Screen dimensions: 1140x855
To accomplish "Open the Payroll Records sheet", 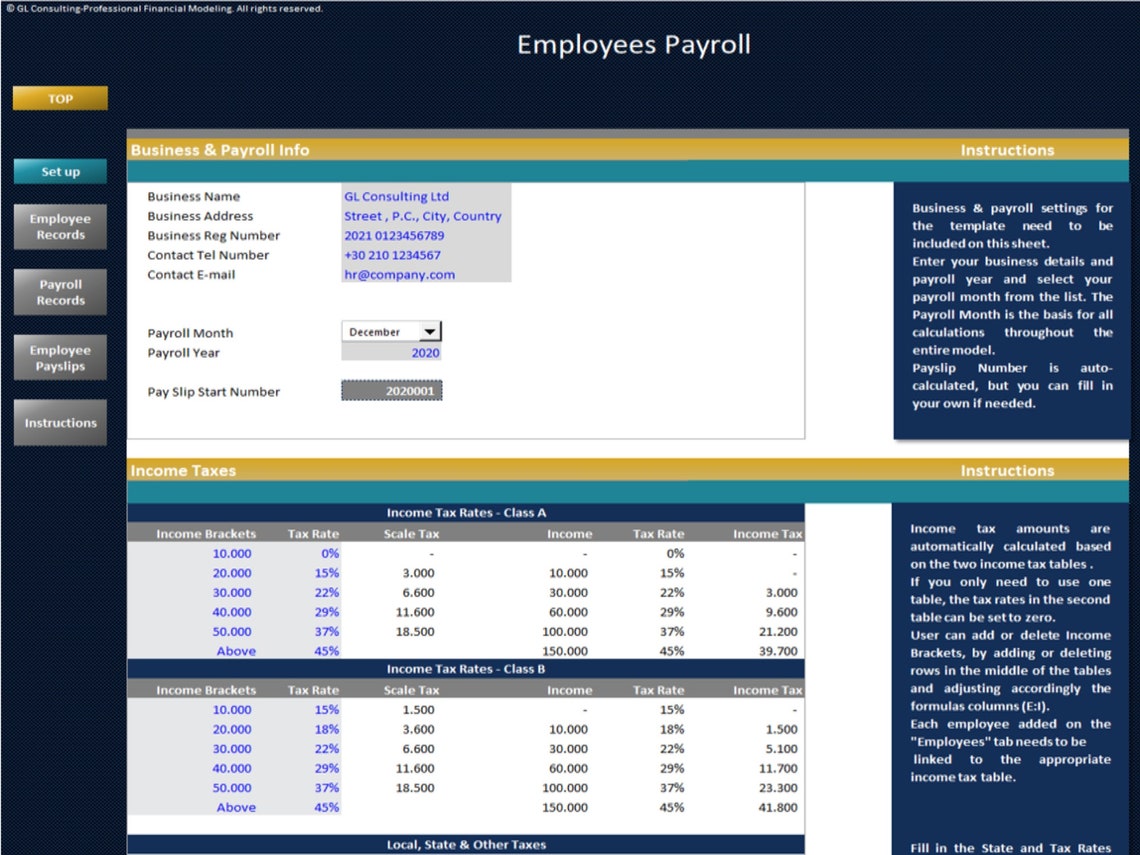I will click(x=59, y=291).
